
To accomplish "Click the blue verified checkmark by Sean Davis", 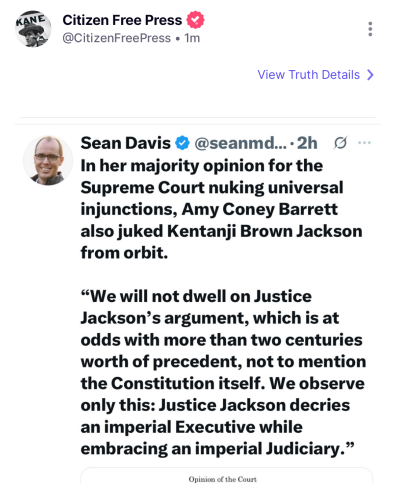I will point(182,143).
